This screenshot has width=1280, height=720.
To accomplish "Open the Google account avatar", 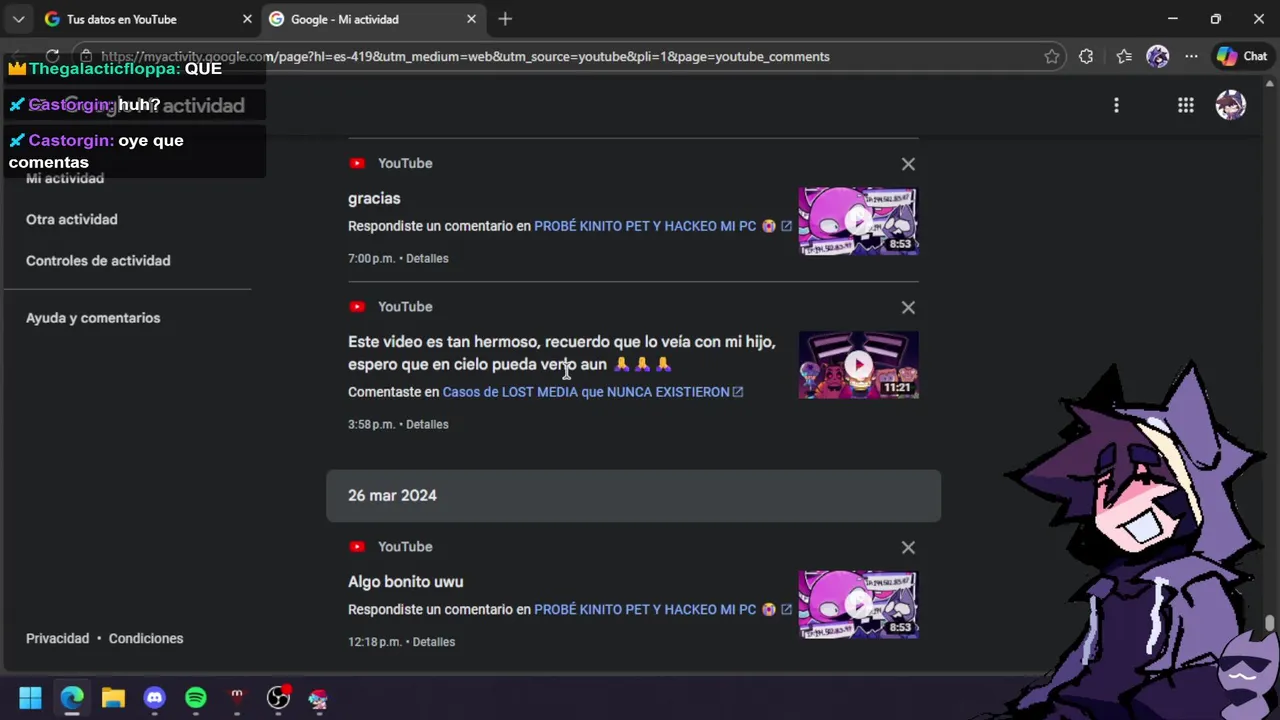I will [x=1230, y=105].
